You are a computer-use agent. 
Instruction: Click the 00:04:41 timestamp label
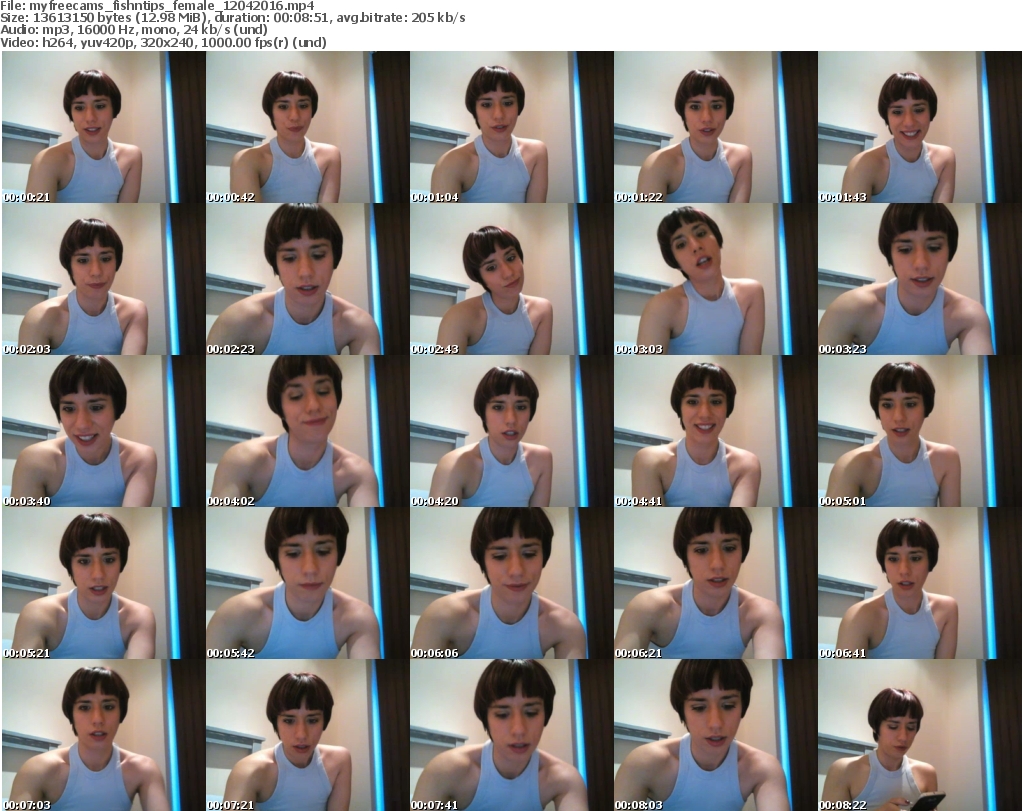tap(639, 501)
